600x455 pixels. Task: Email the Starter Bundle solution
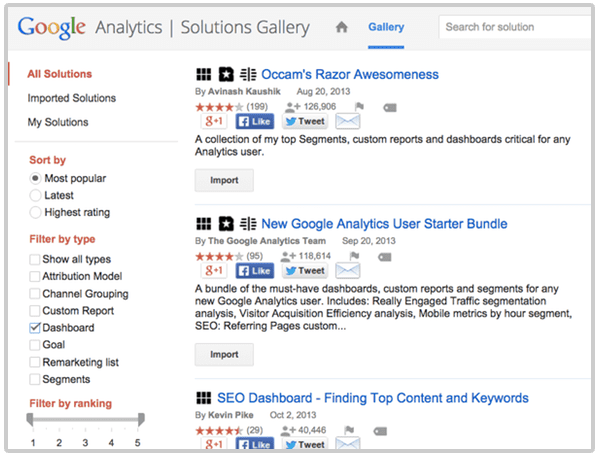click(x=347, y=271)
